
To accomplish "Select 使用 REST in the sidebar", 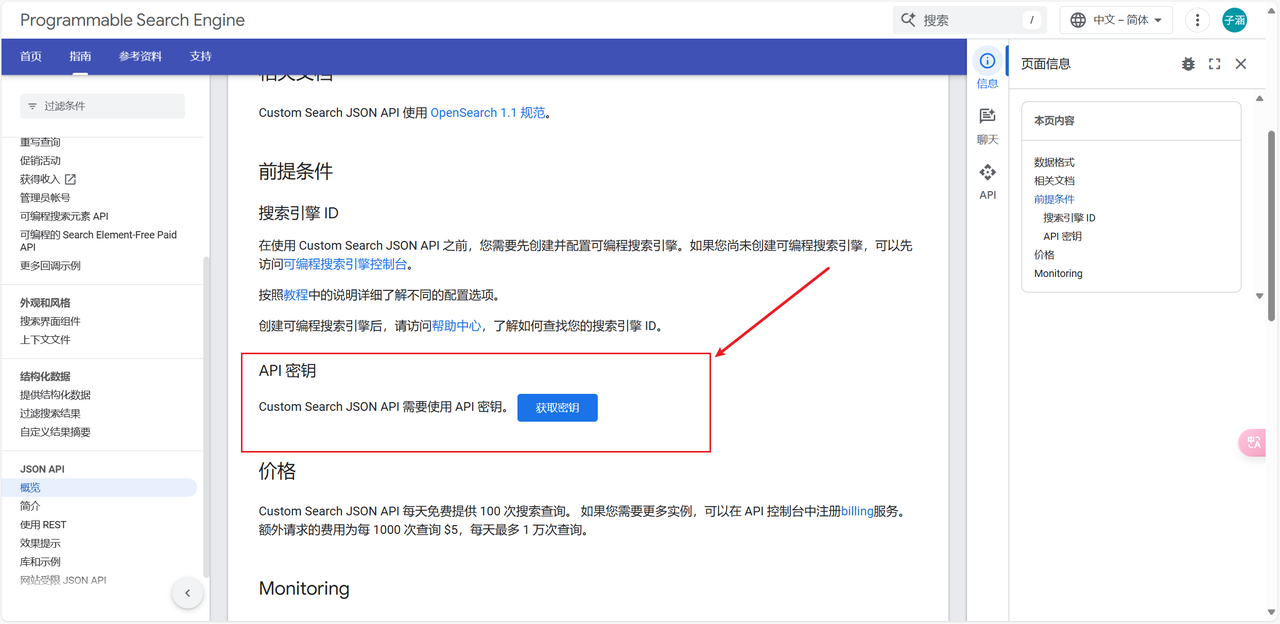I will (x=43, y=525).
